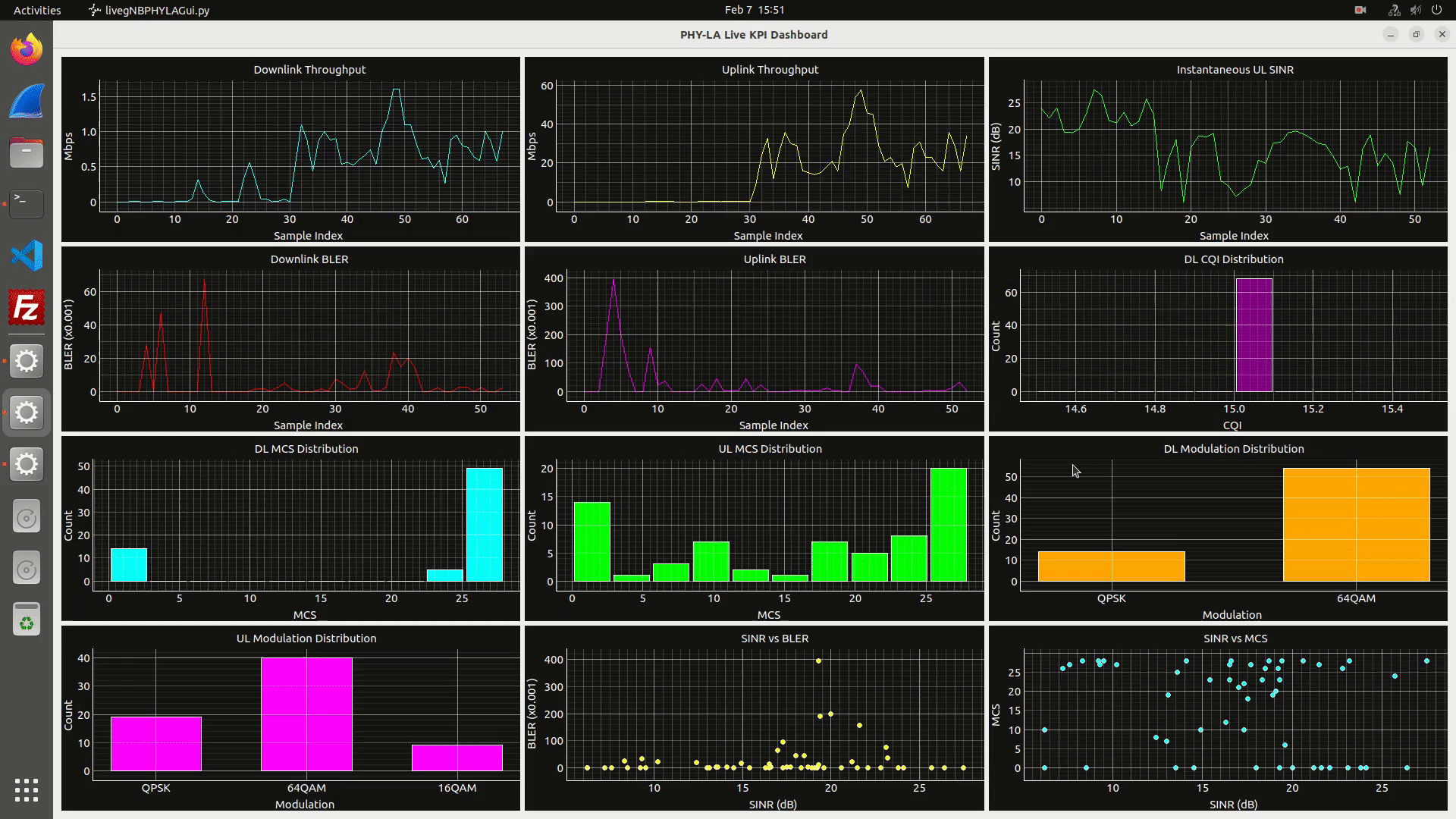Maximize the PHY-LA dashboard window
Viewport: 1456px width, 819px height.
point(1416,35)
